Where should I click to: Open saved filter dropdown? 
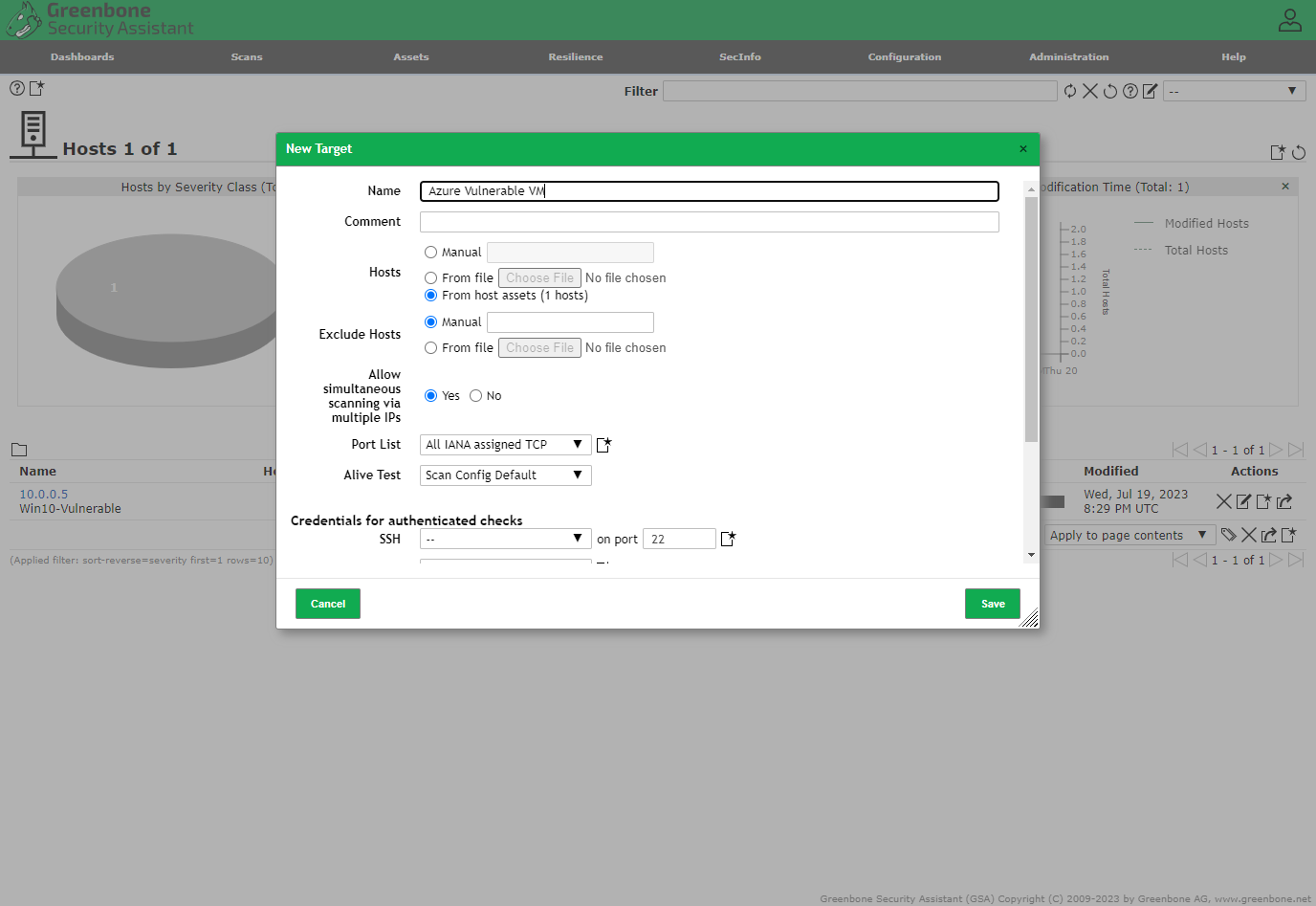(x=1234, y=91)
